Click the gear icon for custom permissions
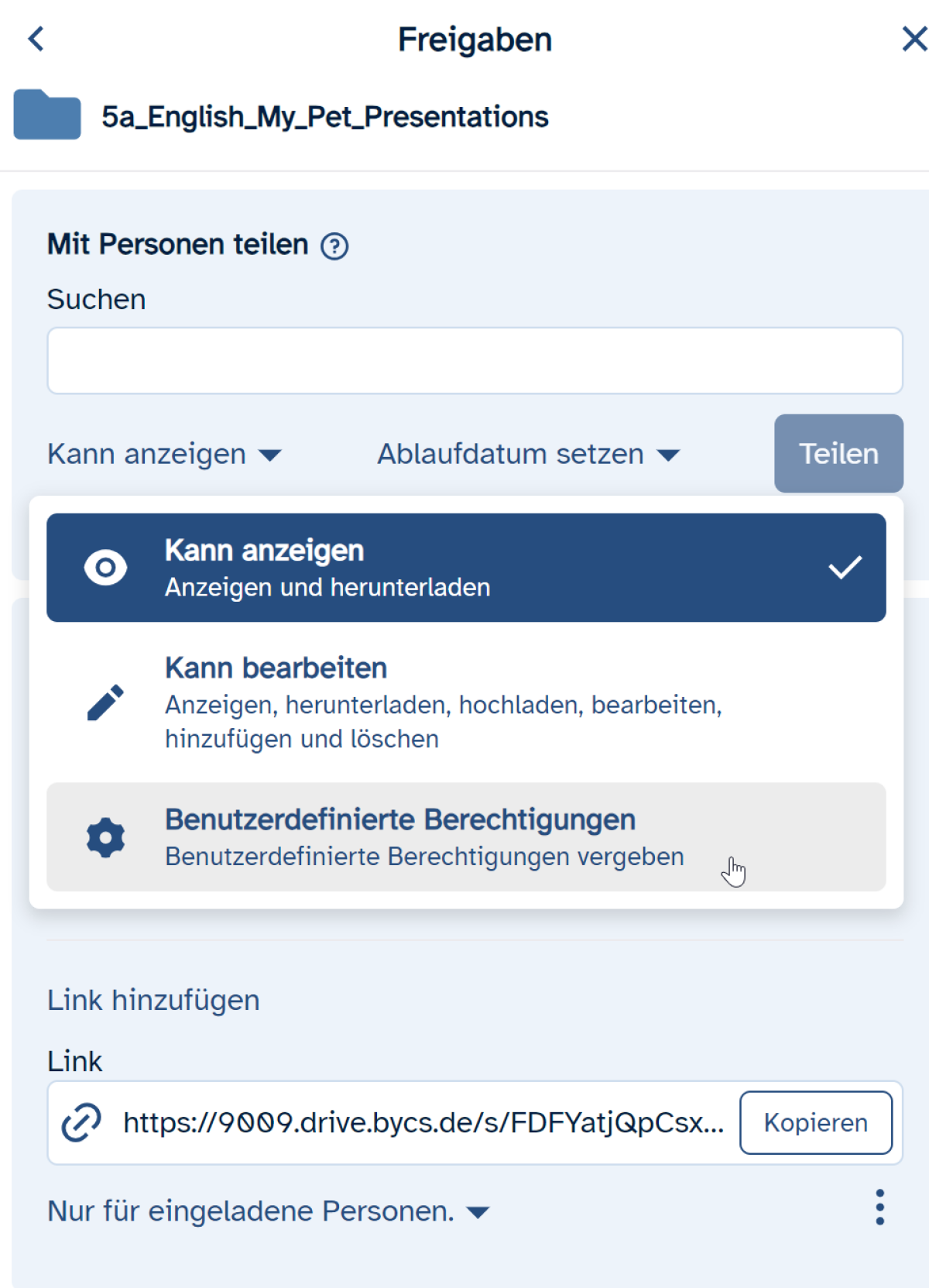929x1288 pixels. pyautogui.click(x=106, y=837)
